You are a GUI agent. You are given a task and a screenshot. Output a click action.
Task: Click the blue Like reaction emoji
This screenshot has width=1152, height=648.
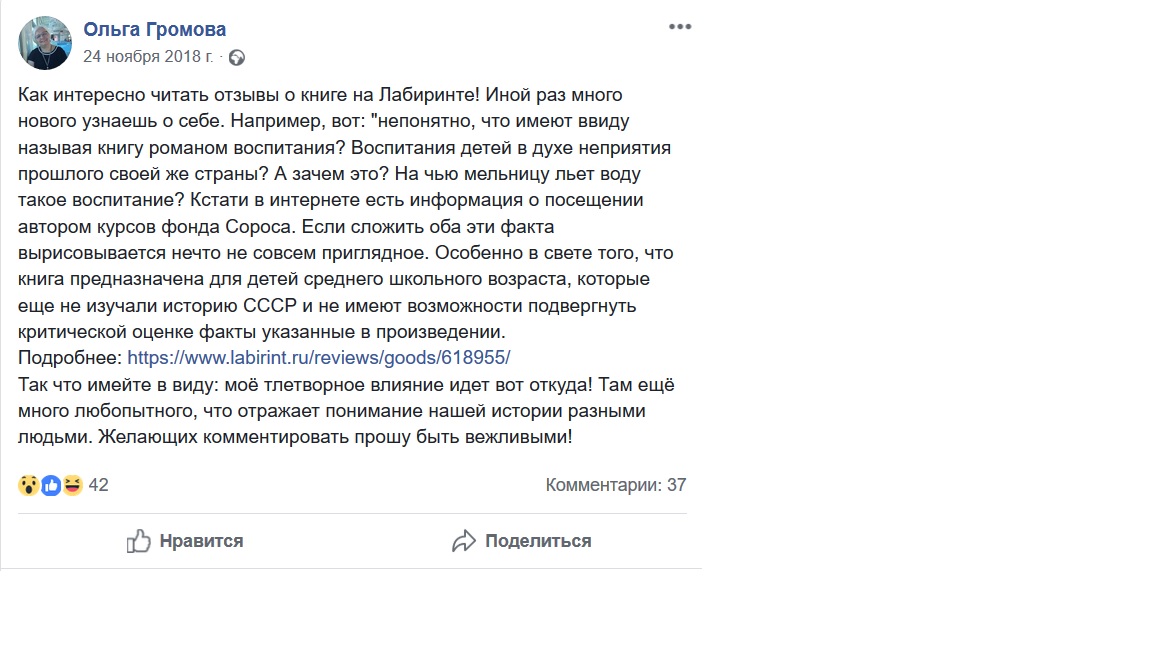coord(50,486)
